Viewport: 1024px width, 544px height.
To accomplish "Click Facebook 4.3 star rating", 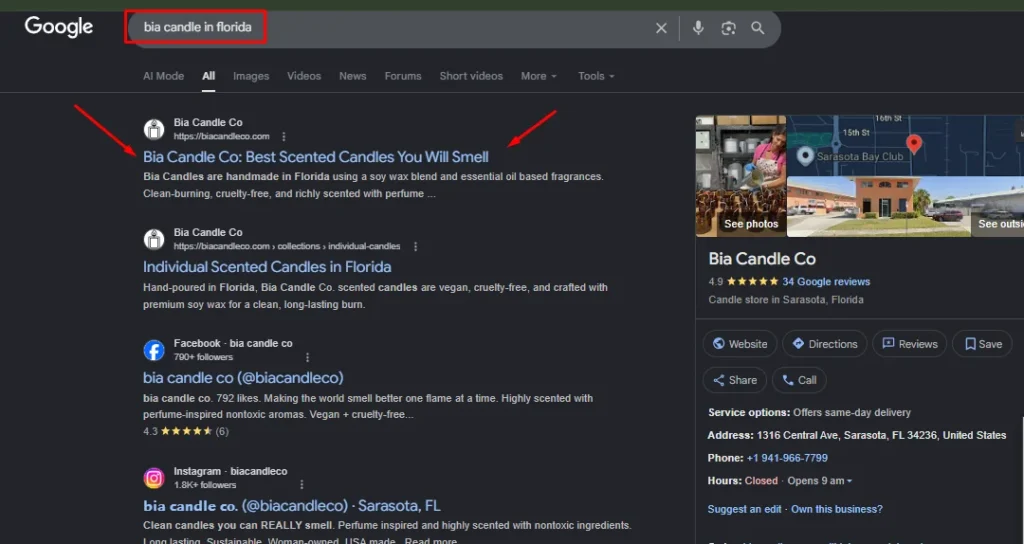I will pos(185,431).
